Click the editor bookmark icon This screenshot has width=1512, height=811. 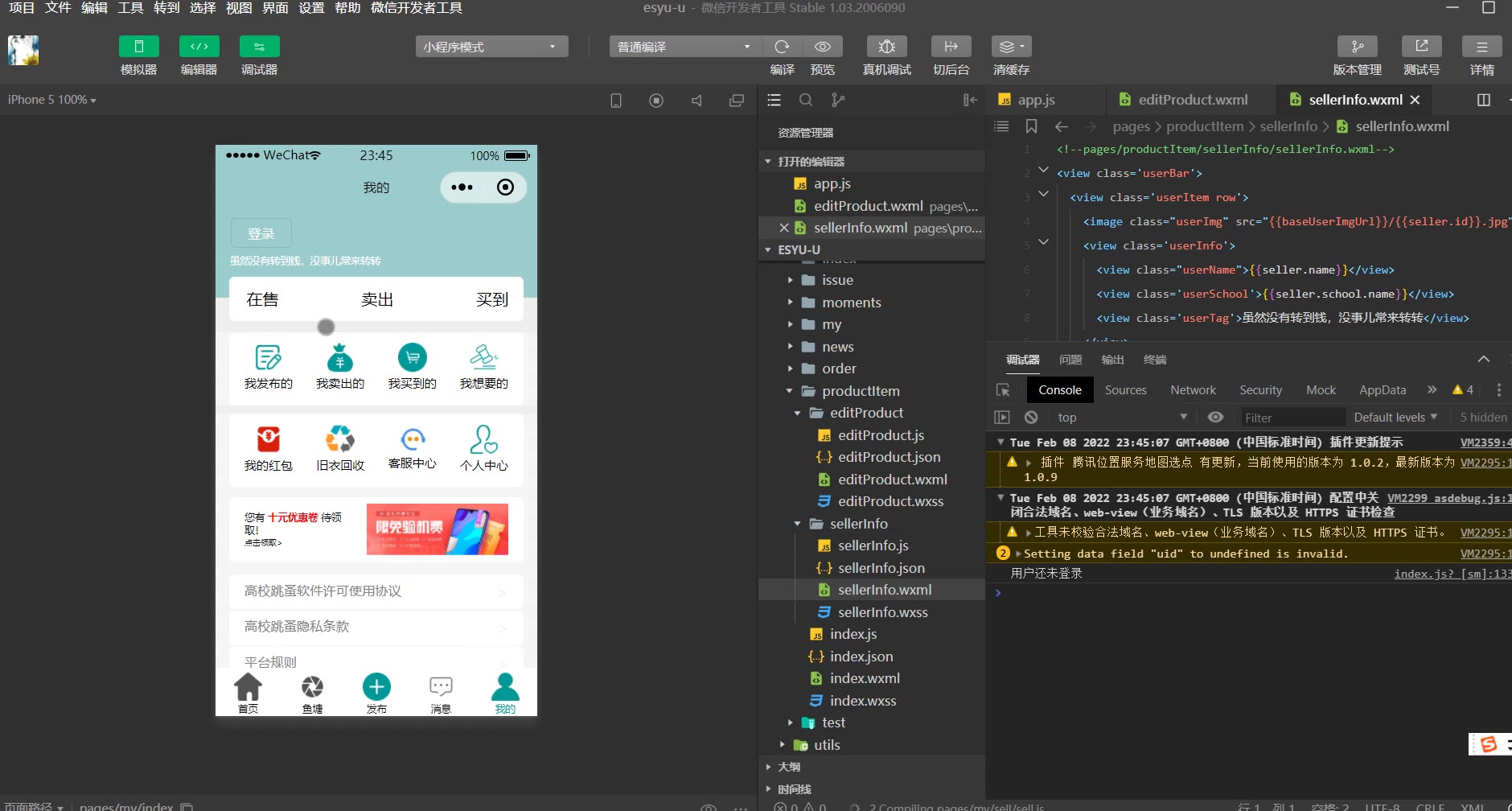click(x=1031, y=126)
